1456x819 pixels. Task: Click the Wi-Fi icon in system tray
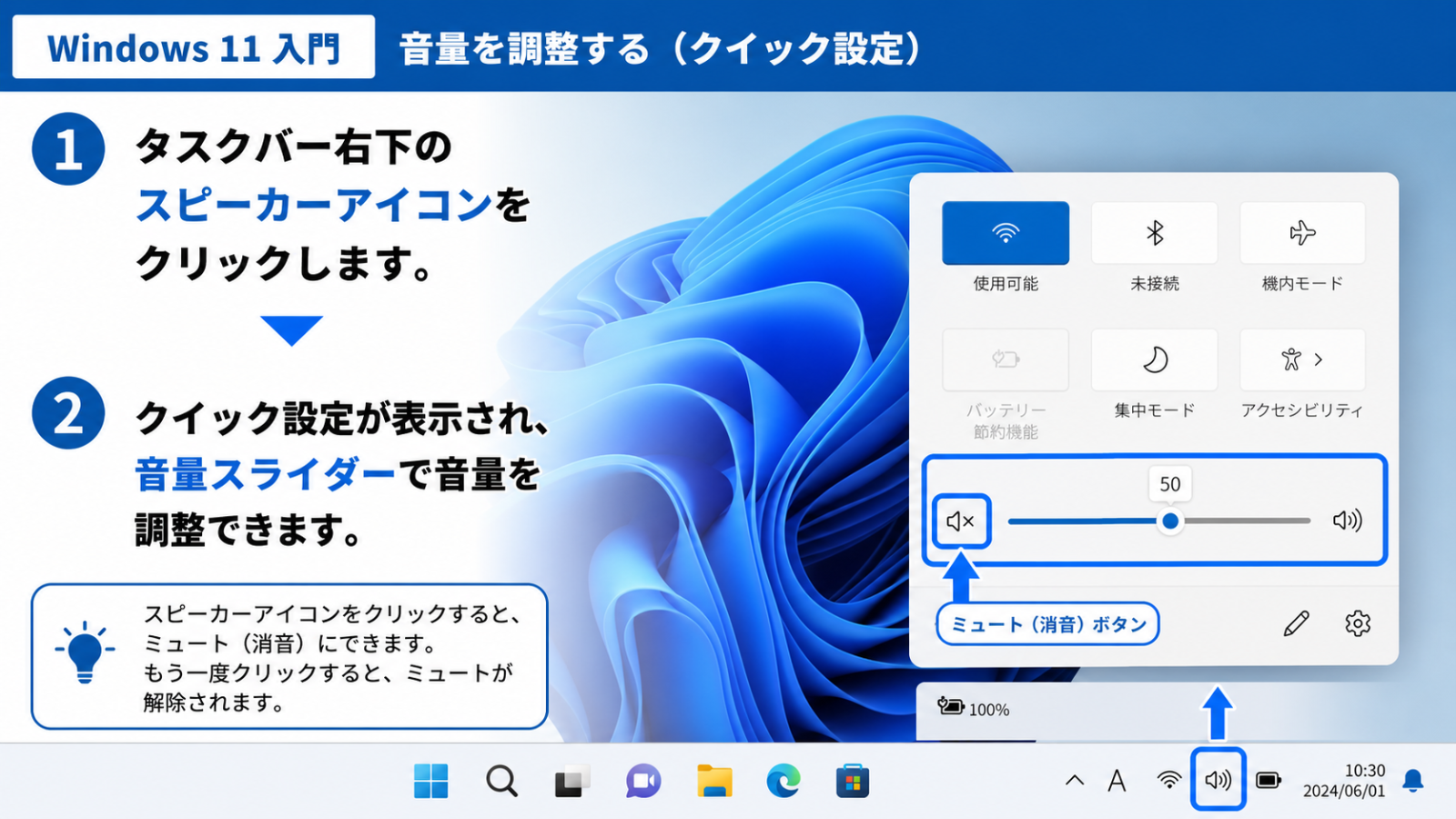(1169, 780)
